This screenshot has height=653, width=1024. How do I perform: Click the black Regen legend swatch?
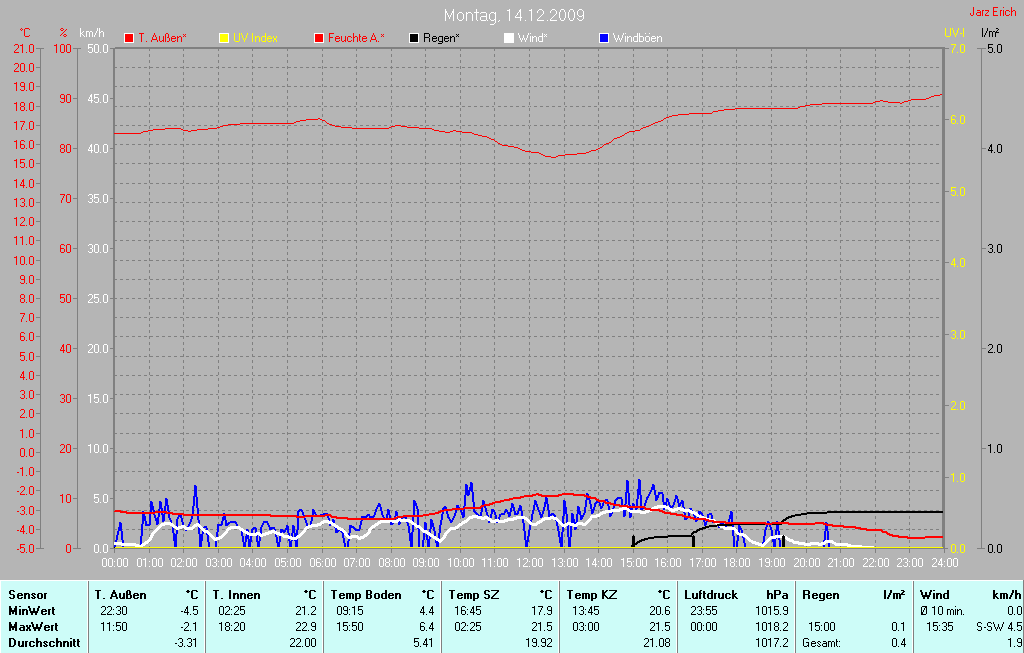415,38
